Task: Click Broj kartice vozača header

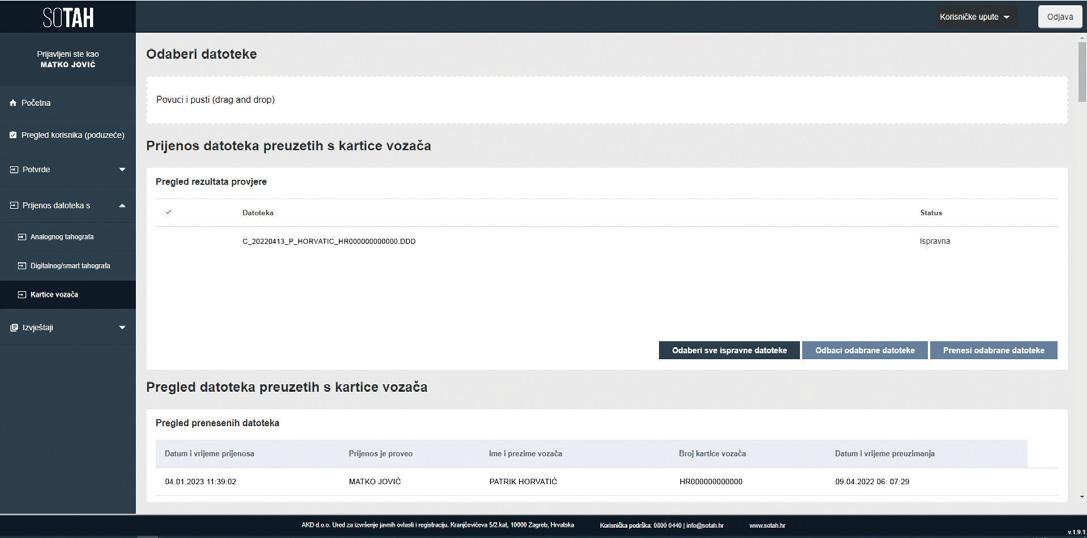Action: (713, 453)
